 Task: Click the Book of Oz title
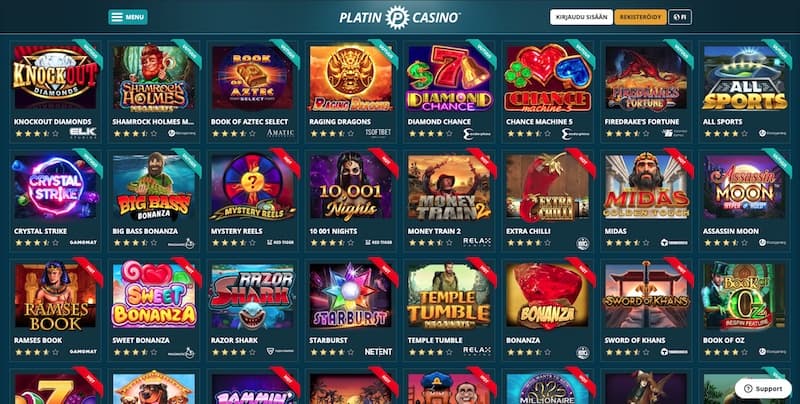[722, 340]
